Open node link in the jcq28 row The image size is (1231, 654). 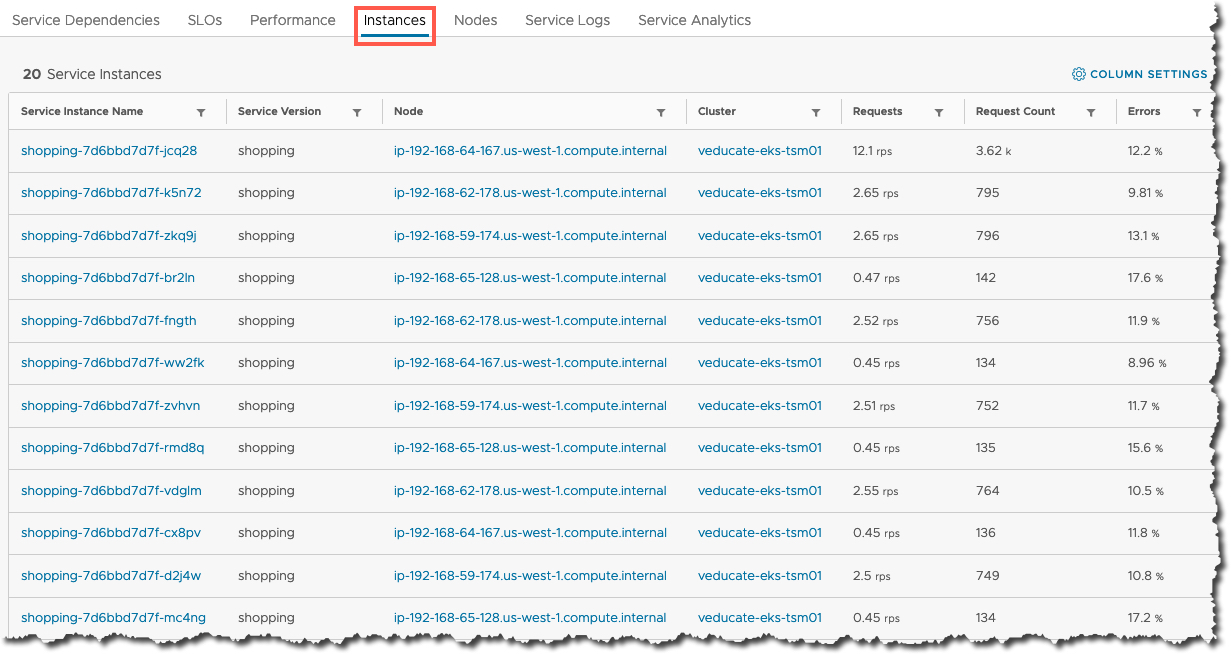pyautogui.click(x=530, y=151)
